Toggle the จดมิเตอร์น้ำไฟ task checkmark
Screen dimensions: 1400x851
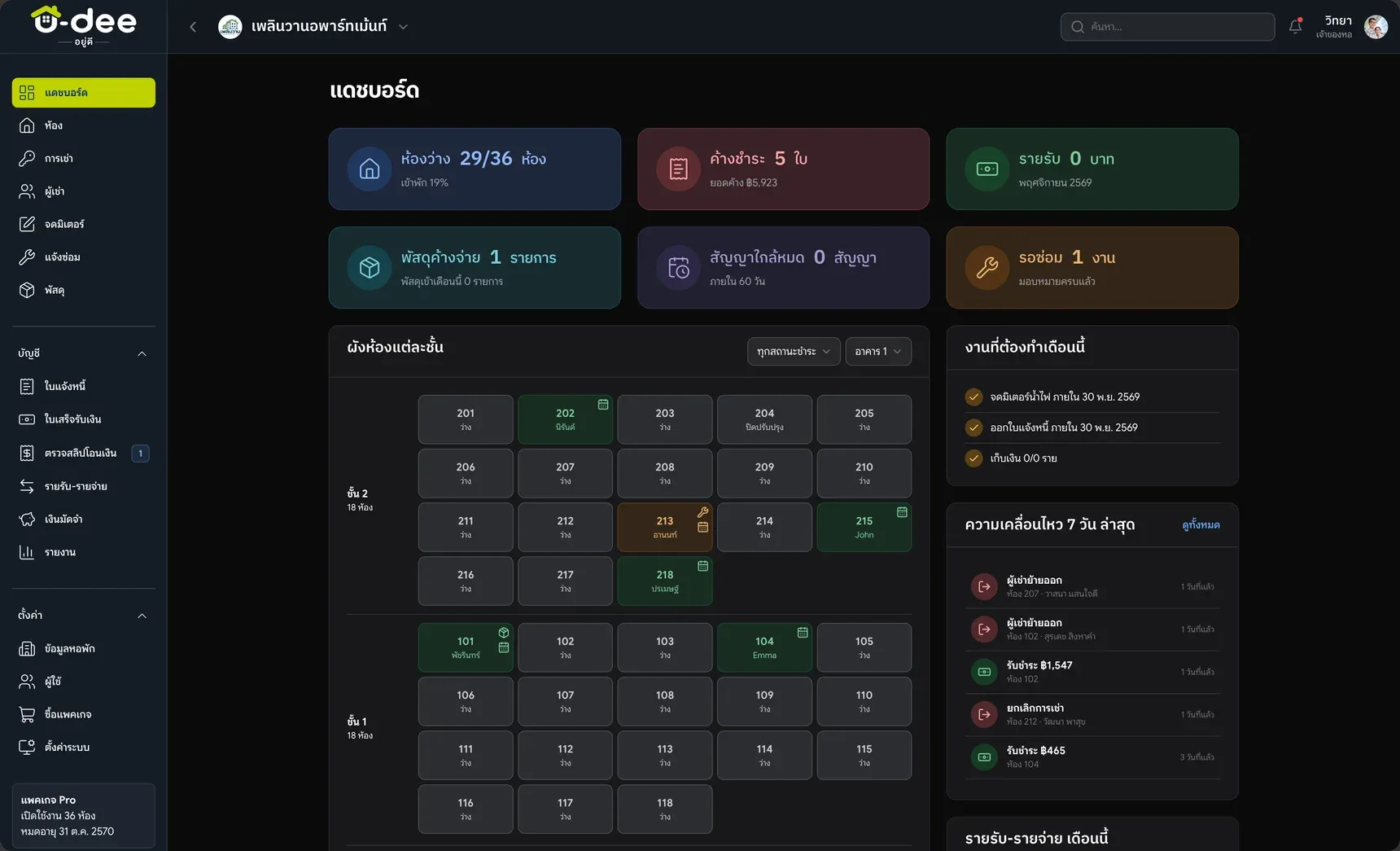tap(973, 397)
